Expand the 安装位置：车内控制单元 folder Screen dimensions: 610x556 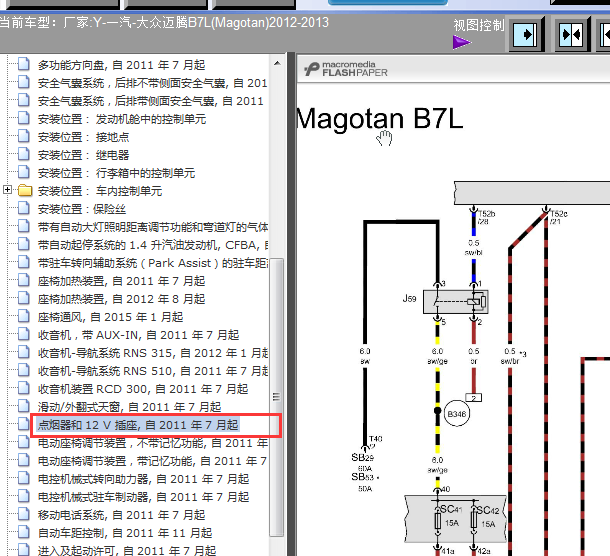point(7,190)
